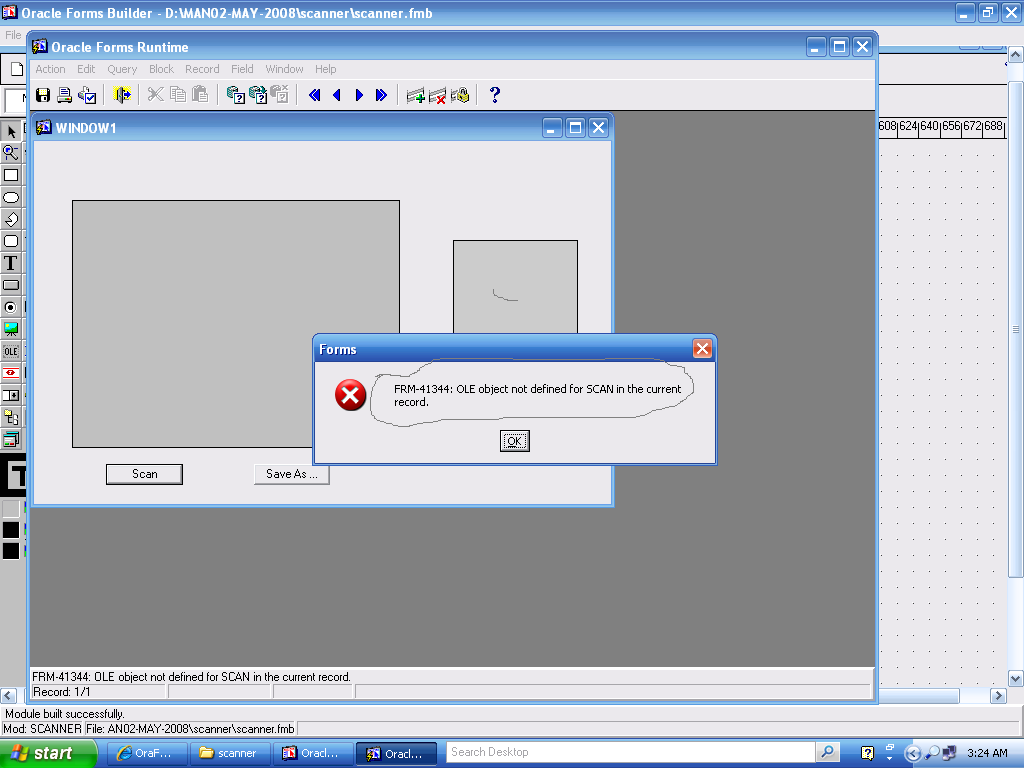The image size is (1024, 768).
Task: Click the Execute Query toolbar icon
Action: click(x=258, y=95)
